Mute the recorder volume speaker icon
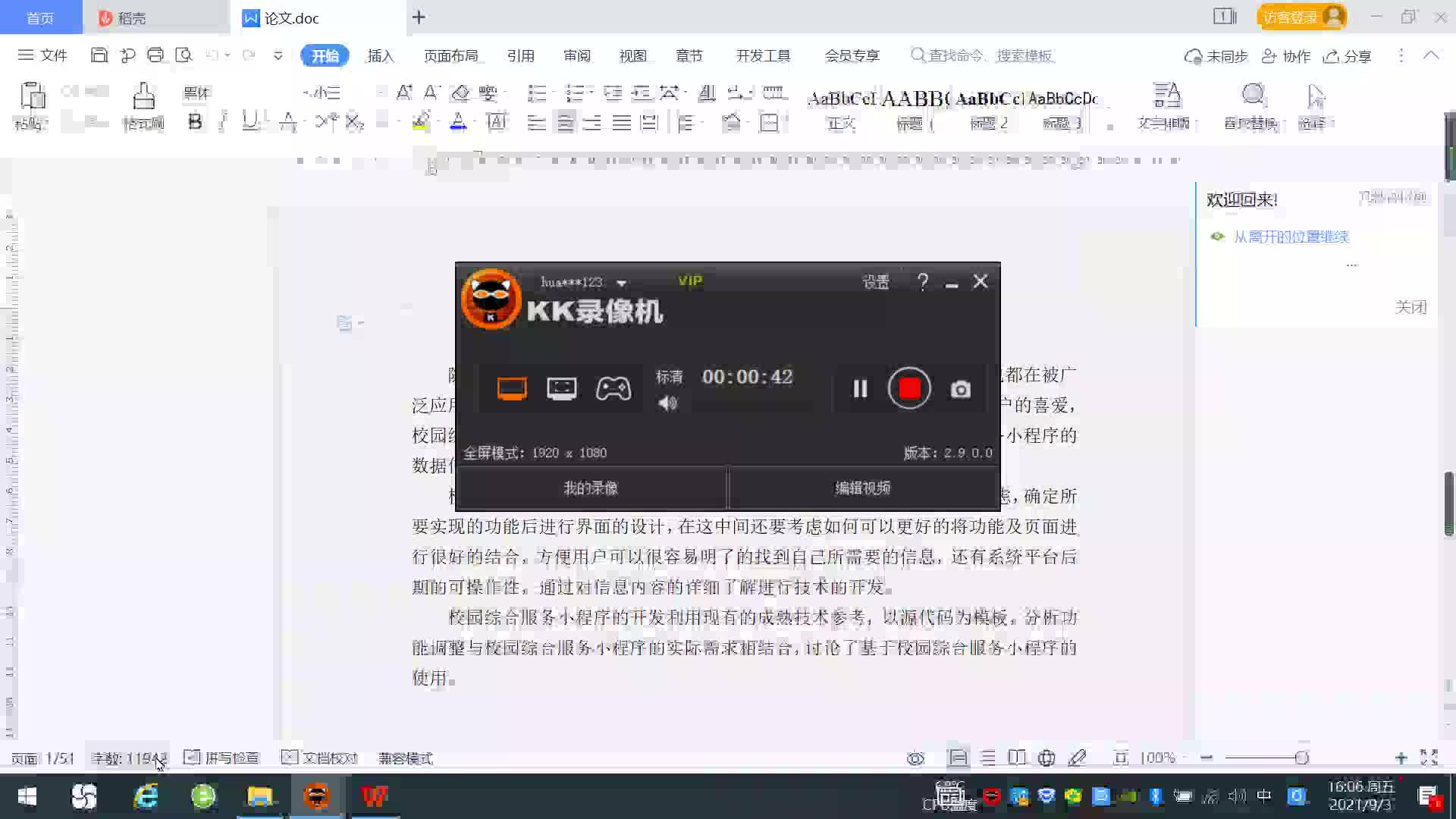The width and height of the screenshot is (1456, 819). (667, 403)
